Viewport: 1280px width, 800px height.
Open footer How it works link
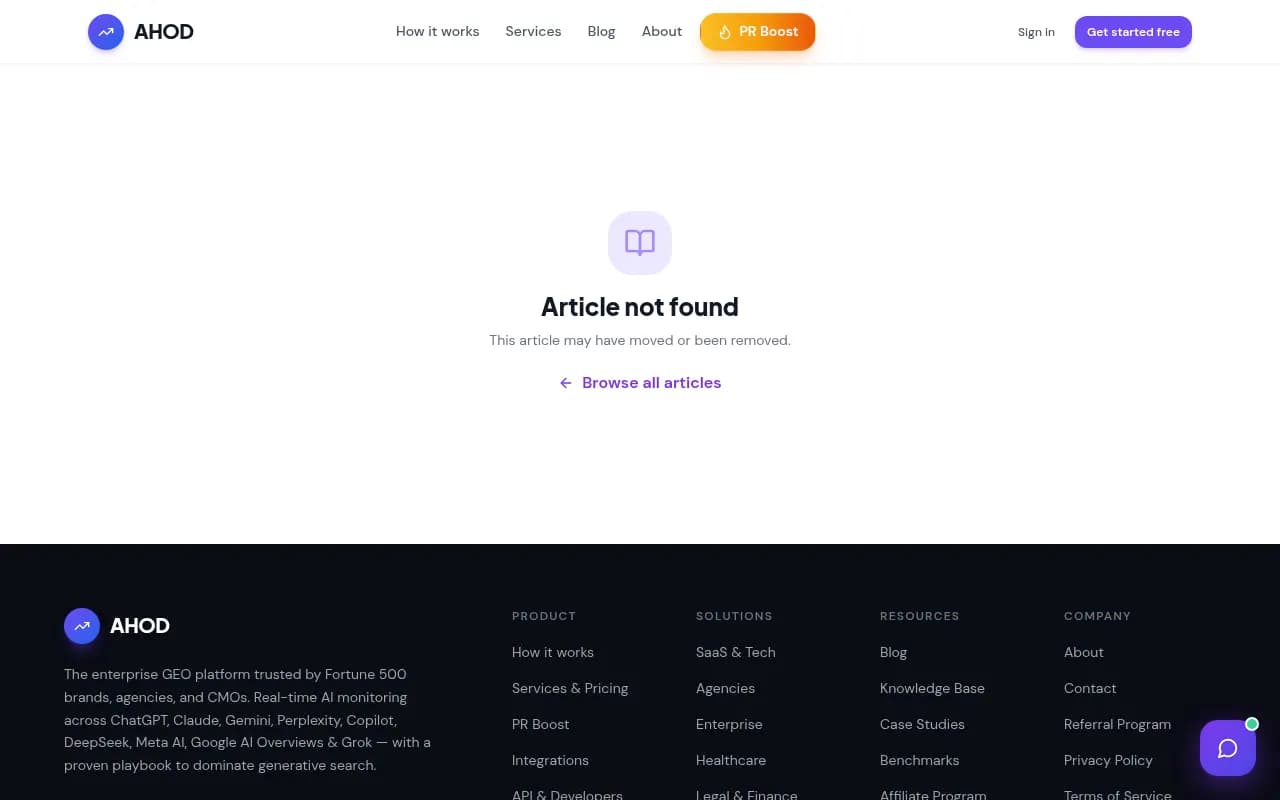(x=553, y=652)
